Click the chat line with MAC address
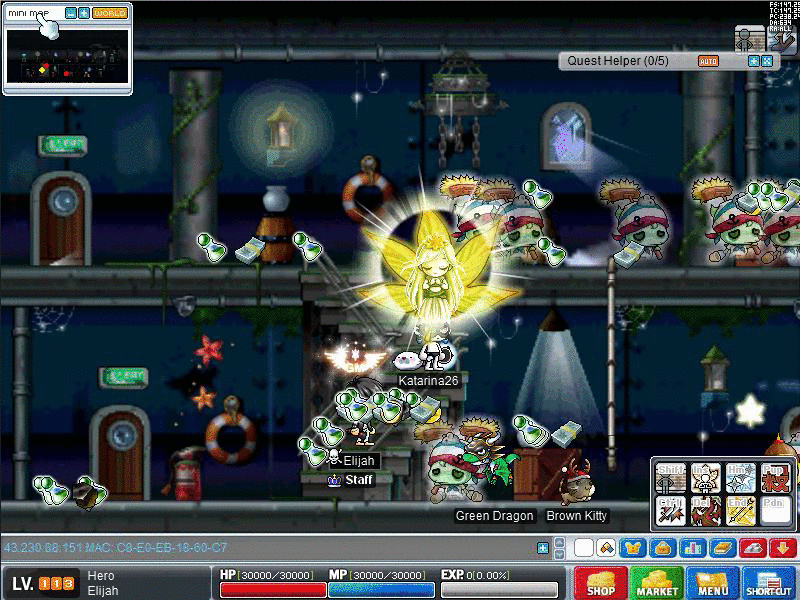Screen dimensions: 800x600 [116, 548]
